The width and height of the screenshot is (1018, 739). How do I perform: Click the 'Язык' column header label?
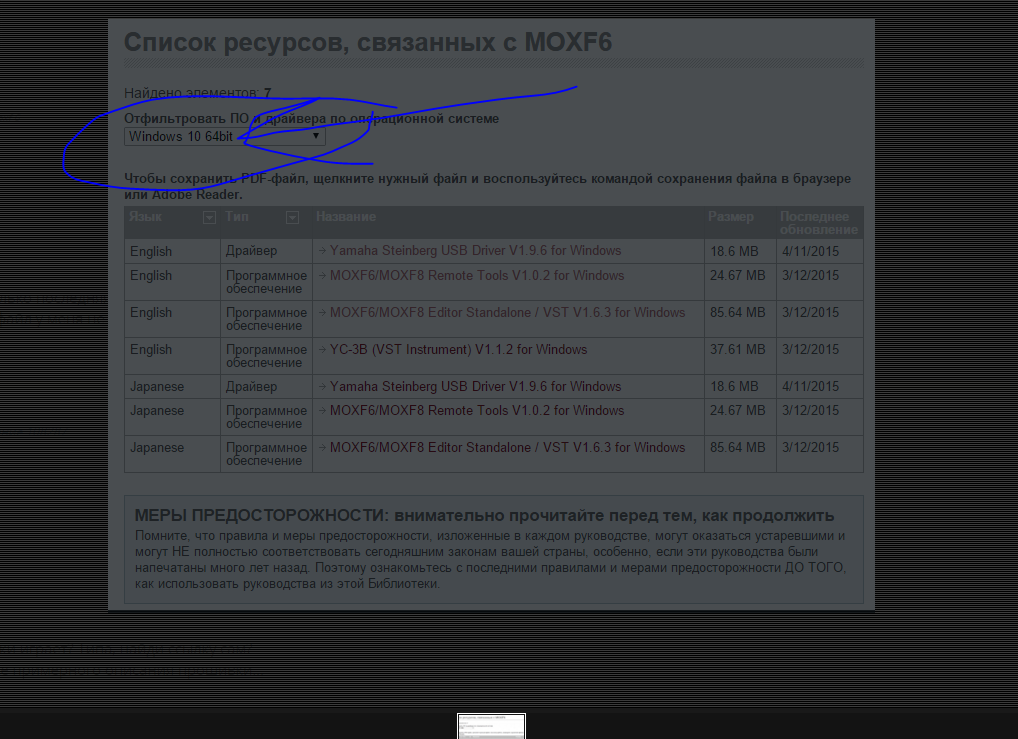(145, 217)
